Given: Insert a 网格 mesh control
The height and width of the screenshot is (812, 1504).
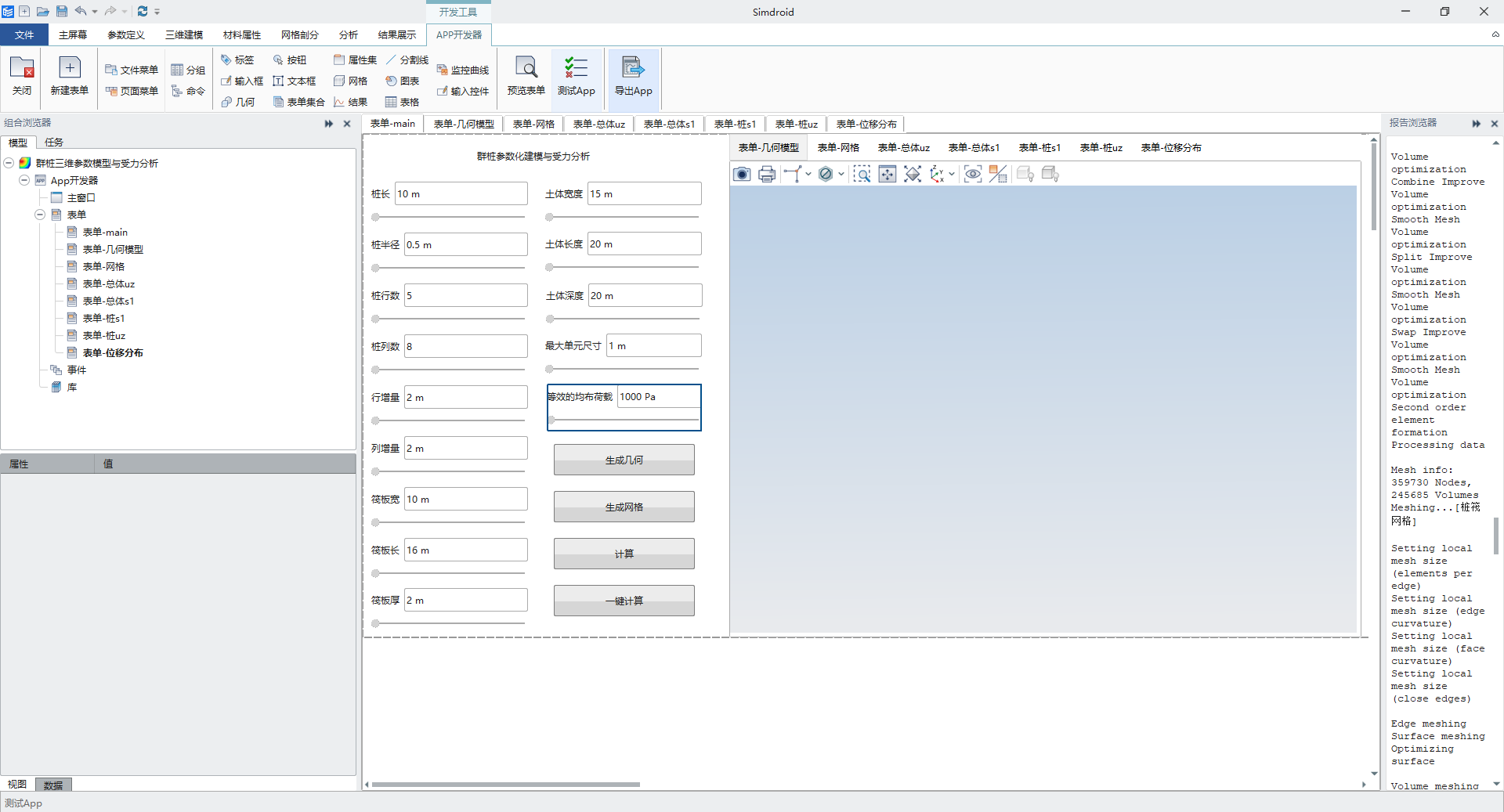Looking at the screenshot, I should tap(350, 81).
